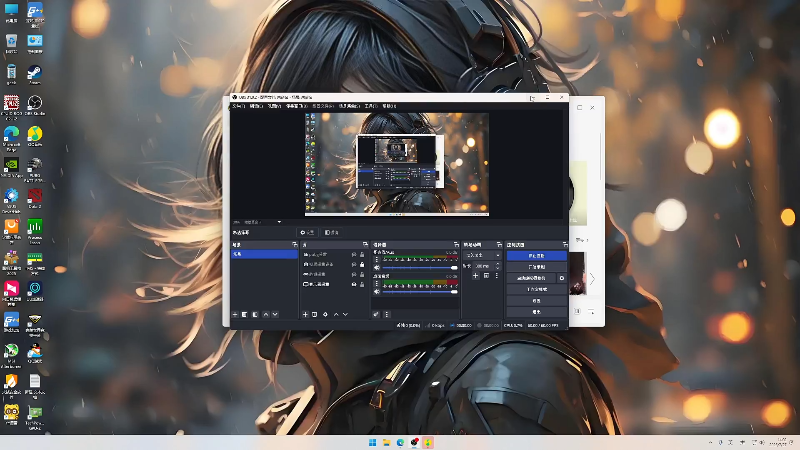
Task: Float the Sources dock via header icon
Action: point(365,245)
